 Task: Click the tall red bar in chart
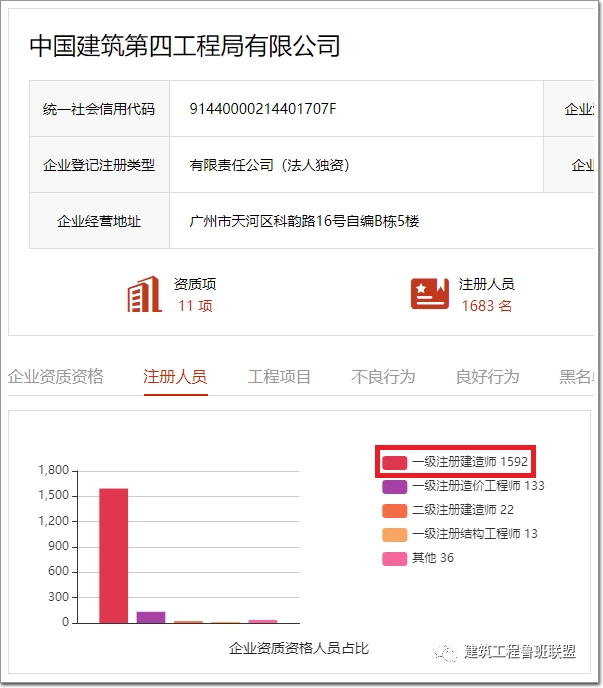click(x=114, y=555)
